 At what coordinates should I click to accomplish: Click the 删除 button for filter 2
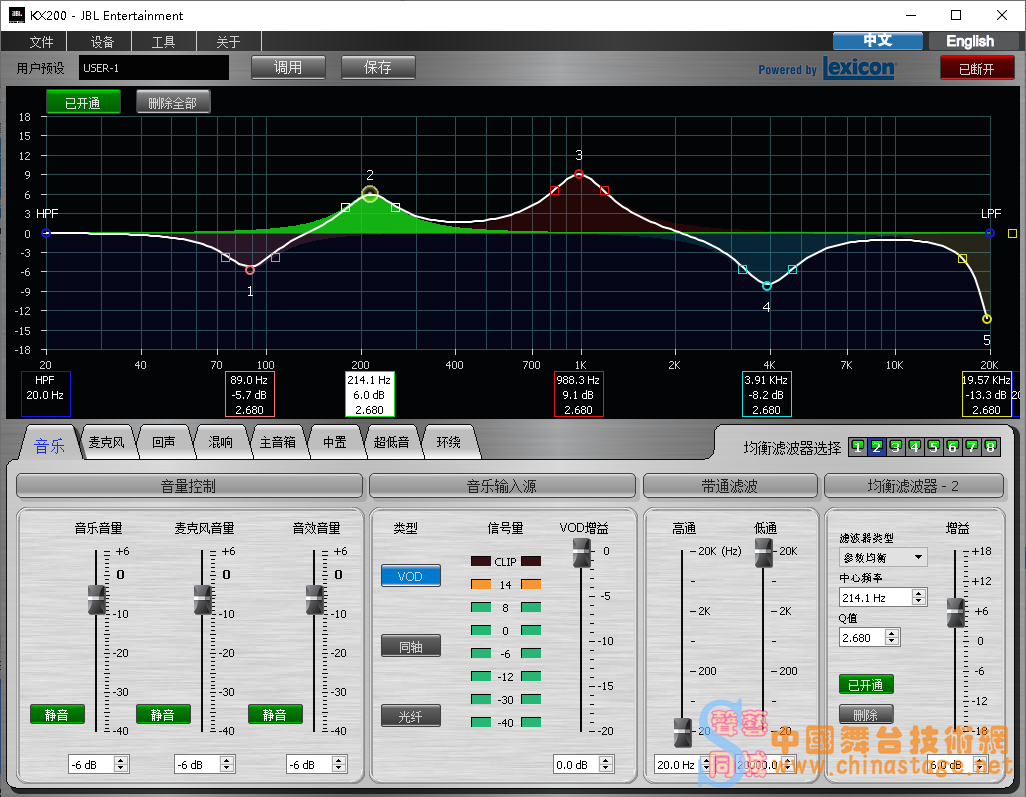(x=866, y=715)
